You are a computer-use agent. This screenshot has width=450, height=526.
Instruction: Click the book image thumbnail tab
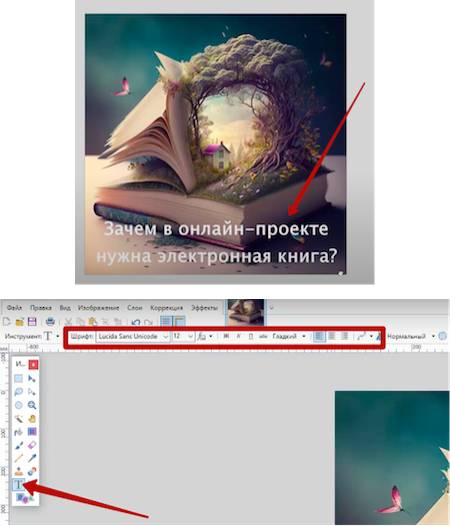point(246,313)
